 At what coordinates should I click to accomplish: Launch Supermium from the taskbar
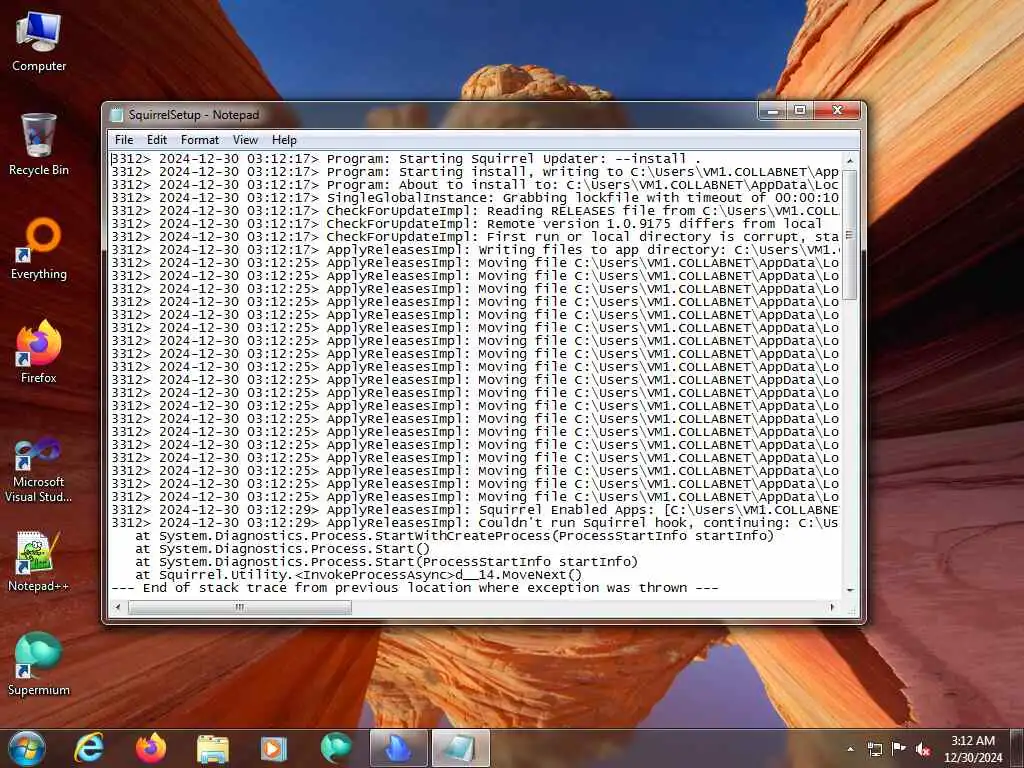[x=336, y=748]
